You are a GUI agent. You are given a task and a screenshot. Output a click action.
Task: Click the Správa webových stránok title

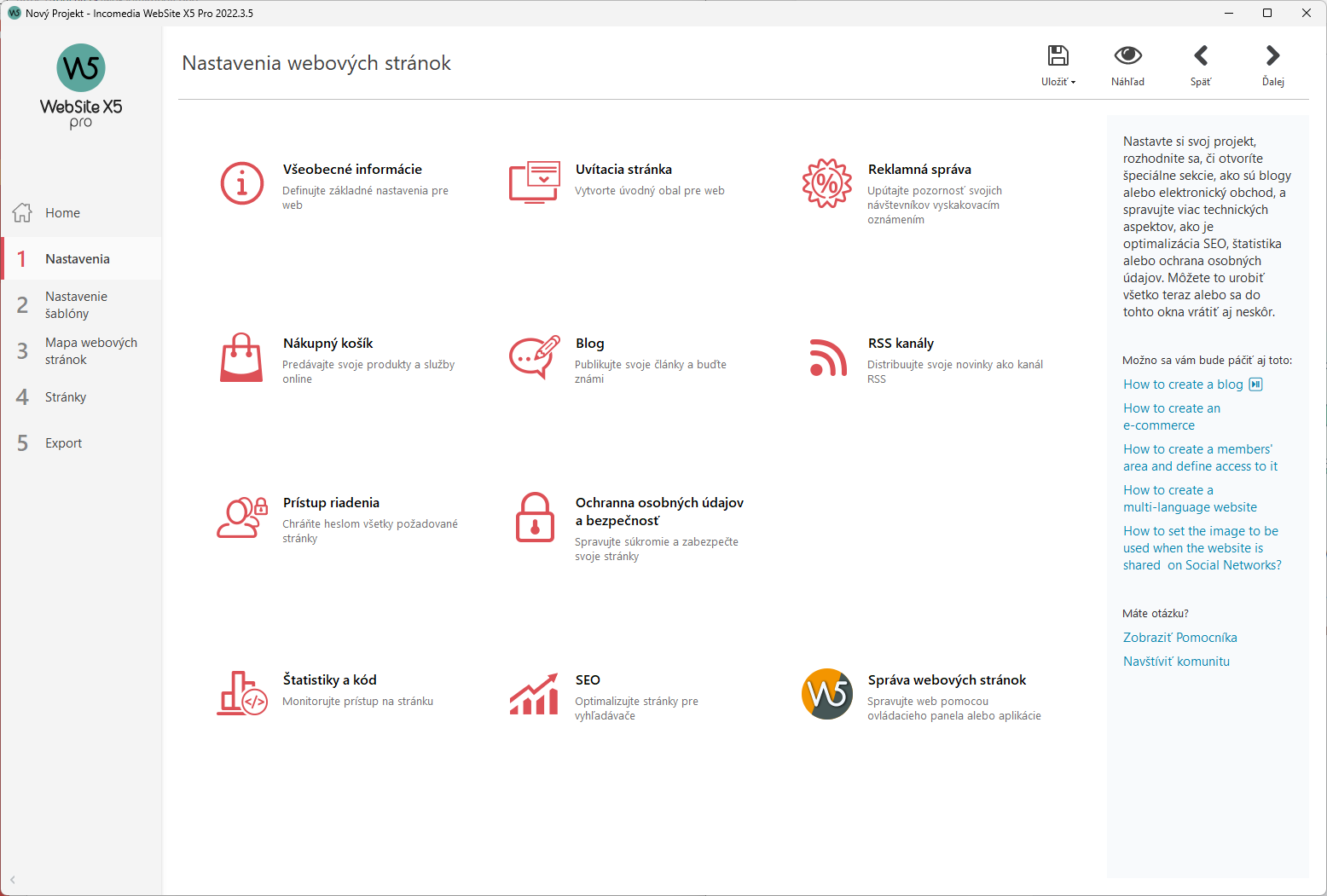pos(947,680)
